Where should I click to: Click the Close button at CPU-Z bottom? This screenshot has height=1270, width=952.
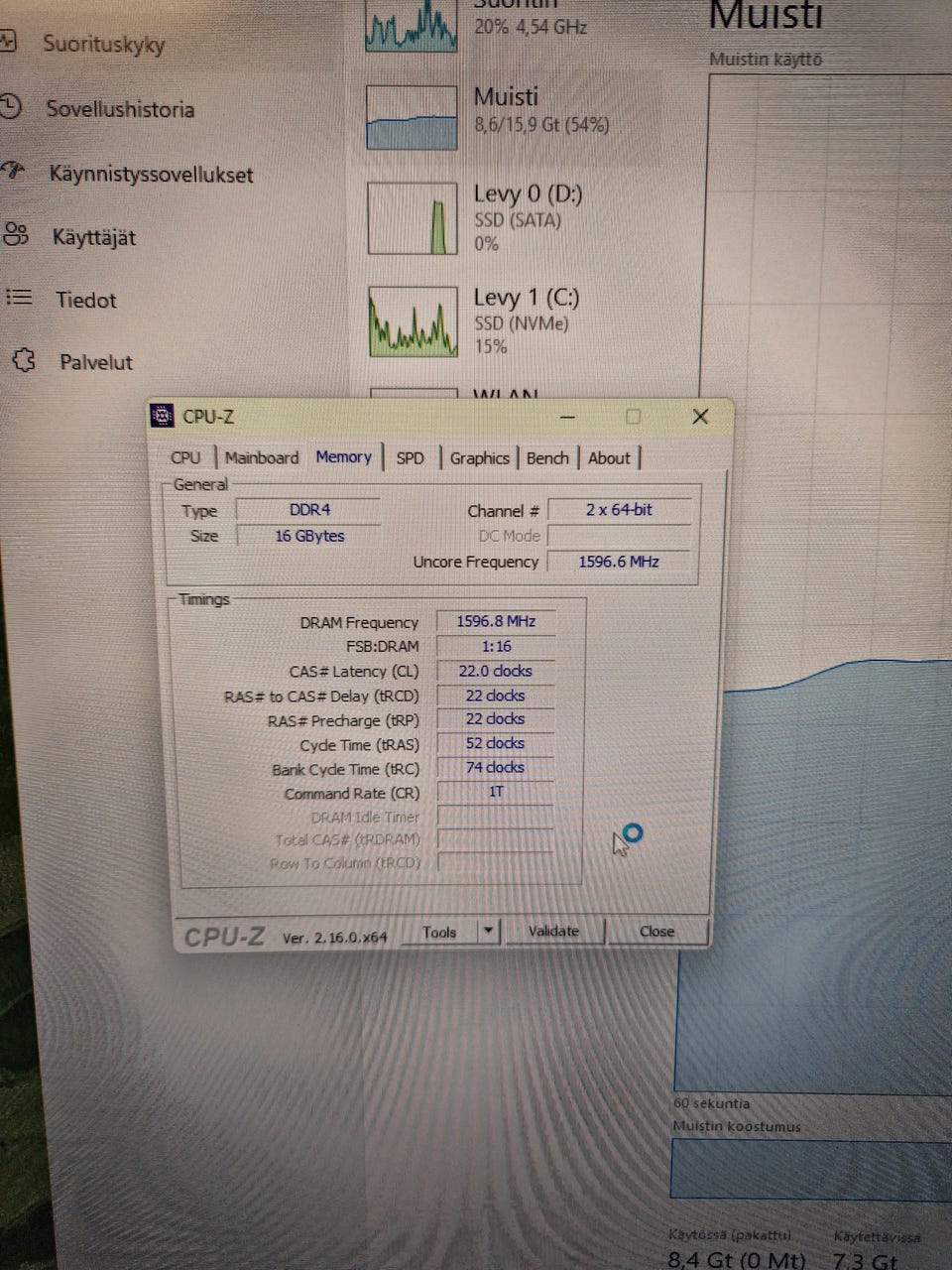[656, 931]
